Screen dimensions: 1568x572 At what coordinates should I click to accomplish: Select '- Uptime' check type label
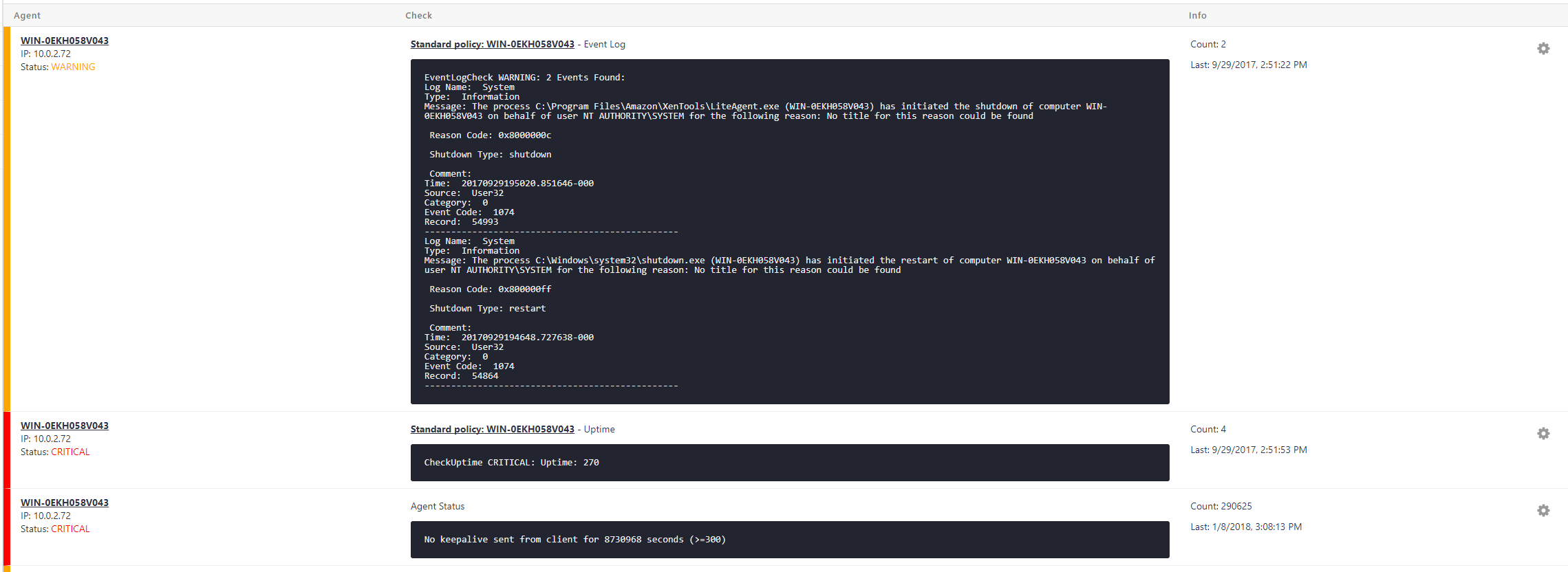(x=597, y=429)
